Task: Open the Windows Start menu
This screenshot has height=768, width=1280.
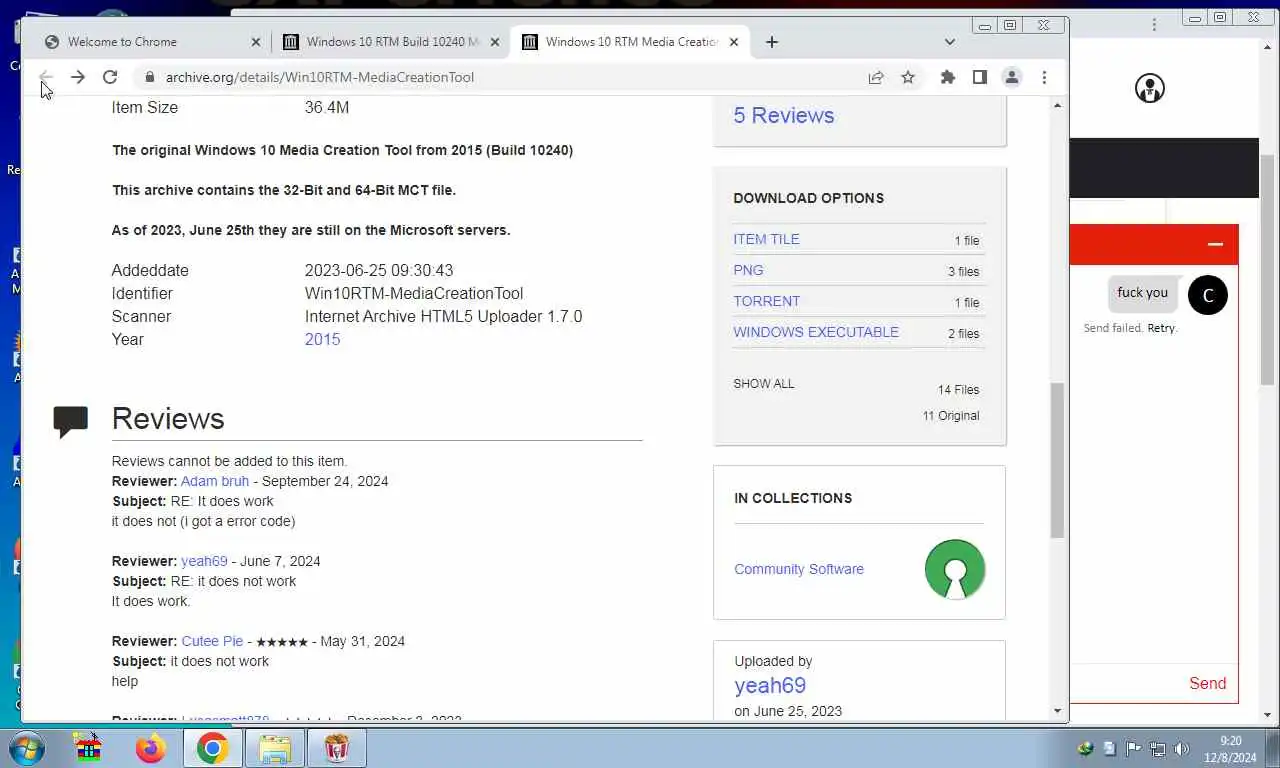Action: coord(26,748)
